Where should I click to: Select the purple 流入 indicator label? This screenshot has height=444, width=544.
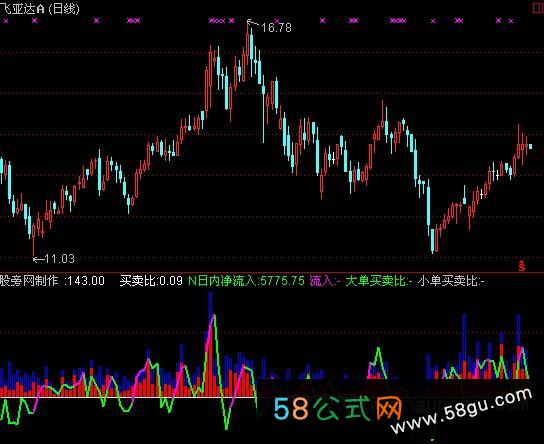click(325, 281)
